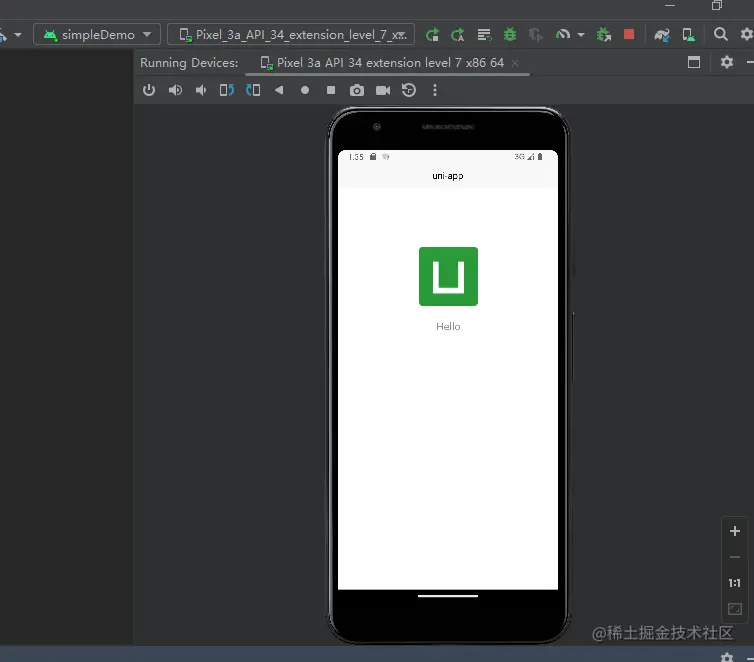Image resolution: width=754 pixels, height=662 pixels.
Task: Apply changes and restart activity
Action: coord(458,35)
